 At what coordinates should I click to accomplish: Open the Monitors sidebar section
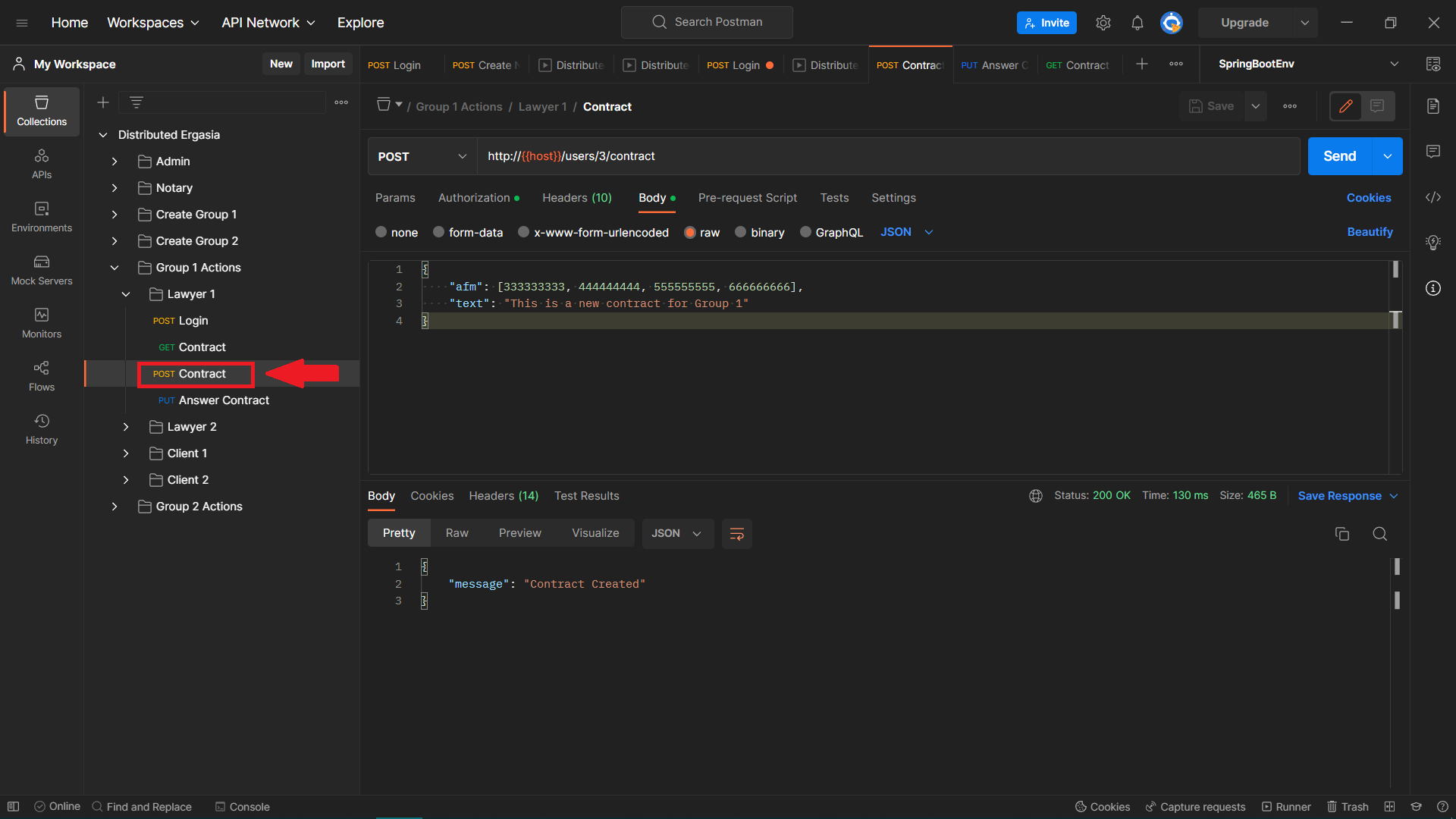point(42,323)
